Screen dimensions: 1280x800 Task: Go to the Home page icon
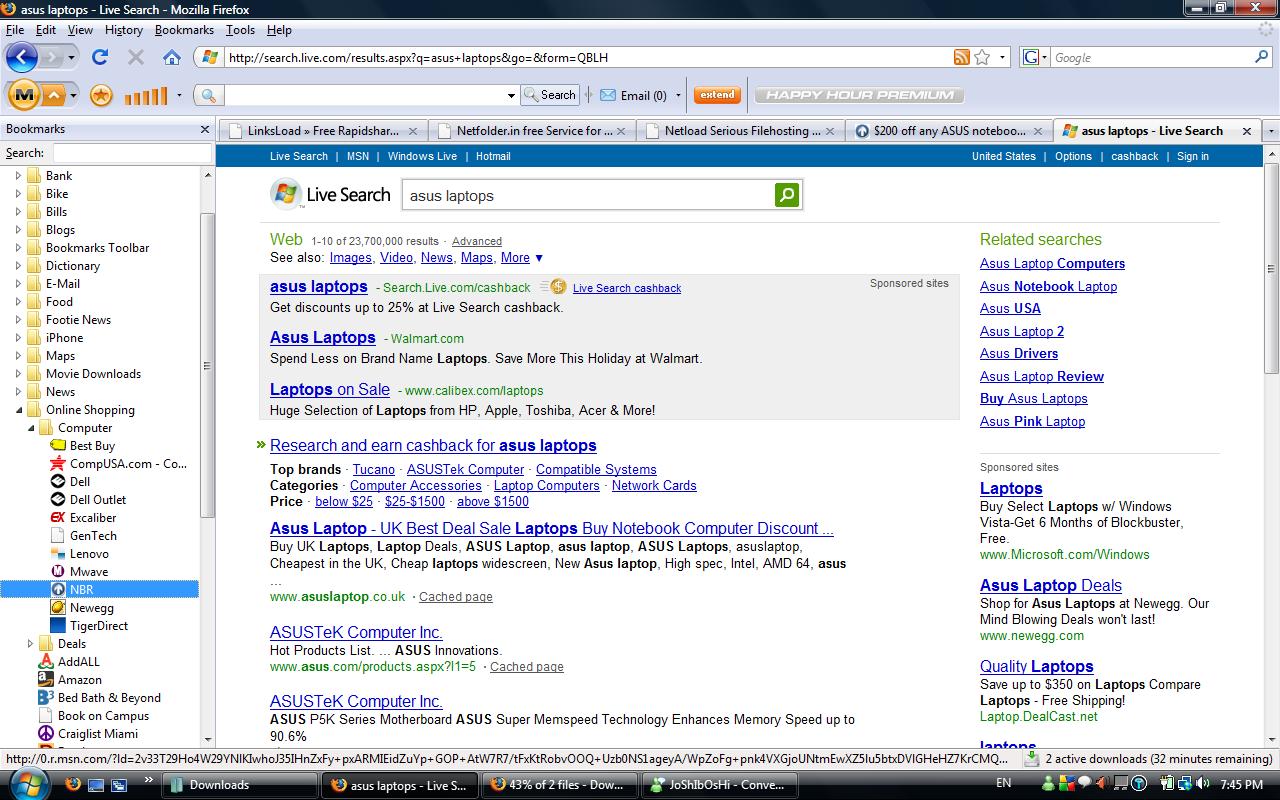pos(172,57)
